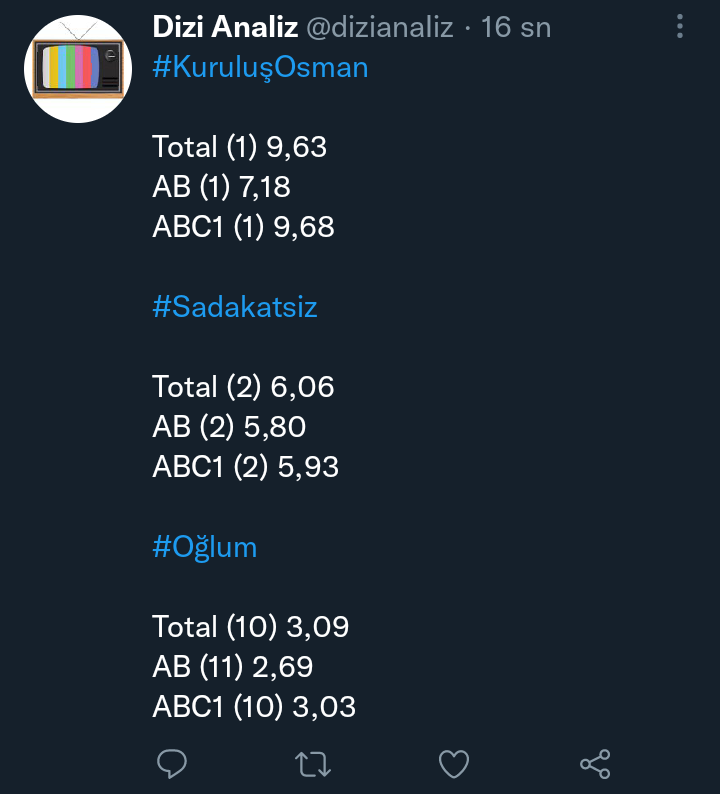This screenshot has height=794, width=720.
Task: Click the 'Total (2) 6,06' text line
Action: (x=244, y=387)
